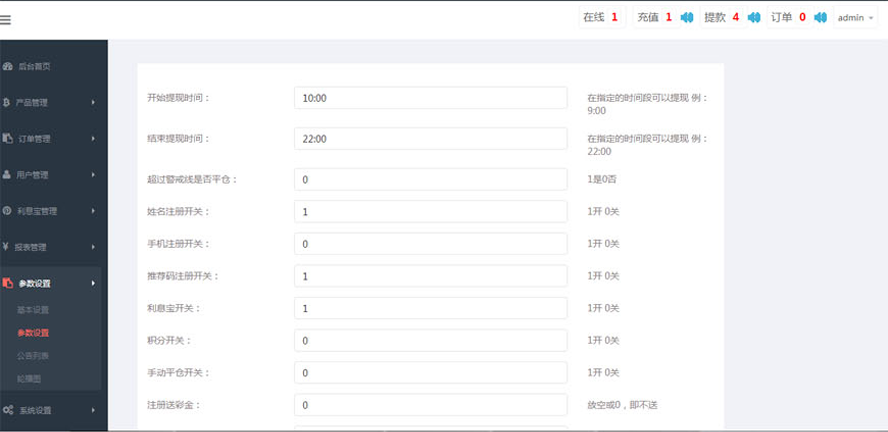The width and height of the screenshot is (888, 432).
Task: Expand the 订单管理 submenu arrow
Action: pyautogui.click(x=93, y=139)
